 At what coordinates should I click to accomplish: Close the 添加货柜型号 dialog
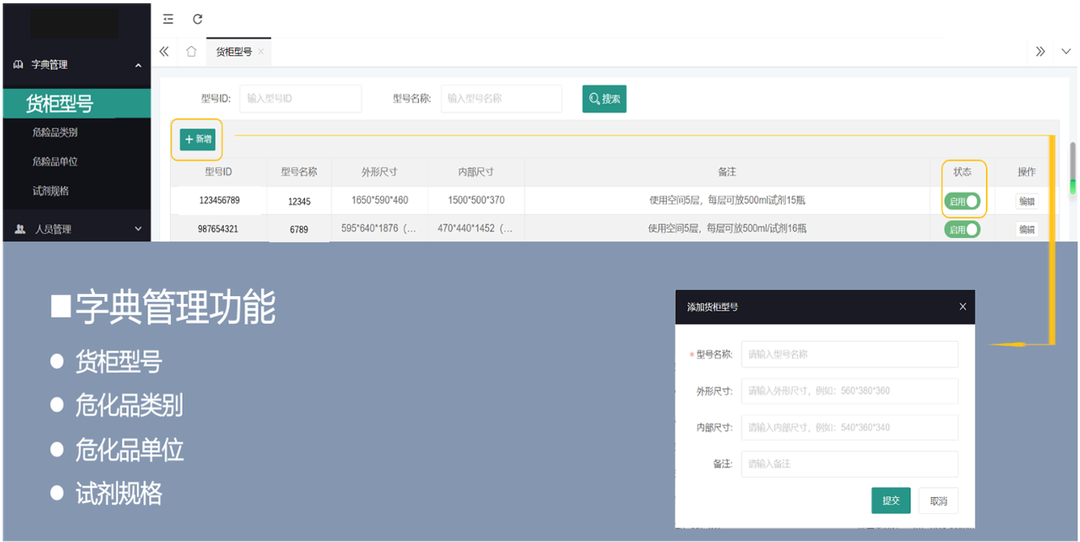pos(963,306)
